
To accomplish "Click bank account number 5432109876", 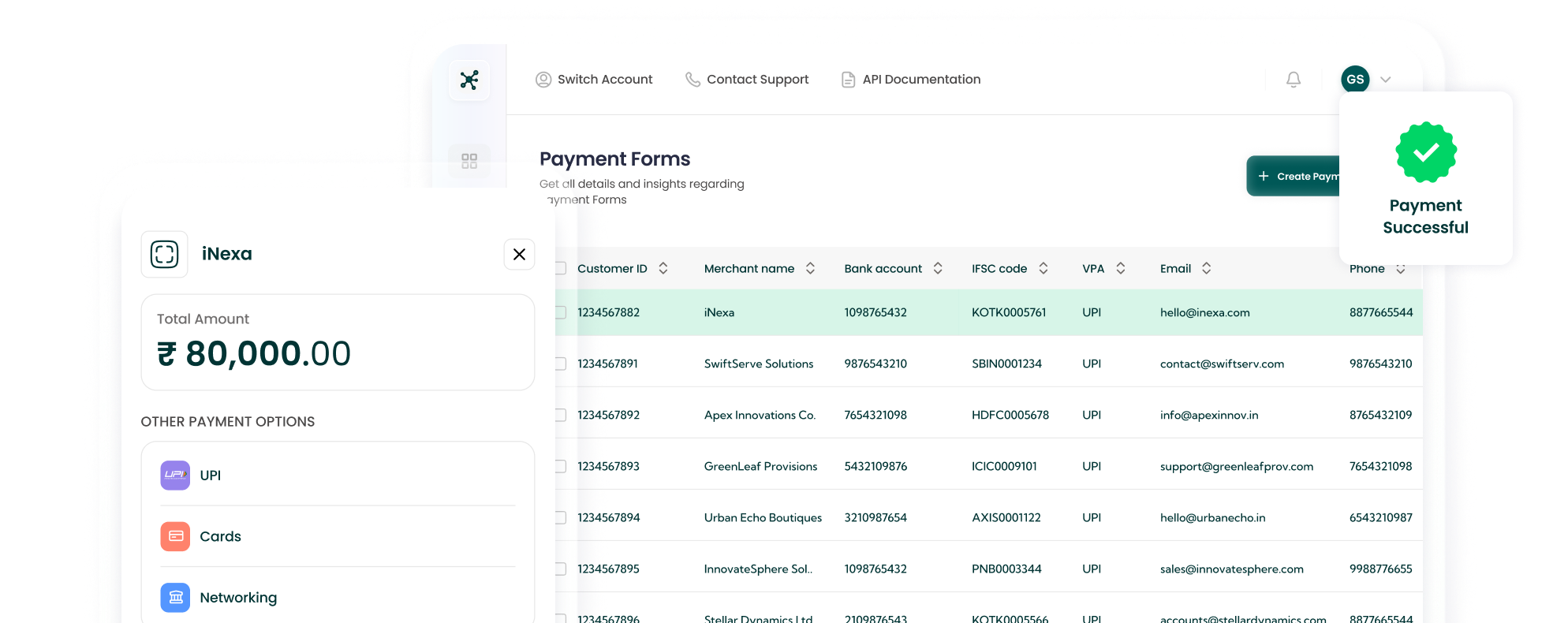I will click(875, 467).
